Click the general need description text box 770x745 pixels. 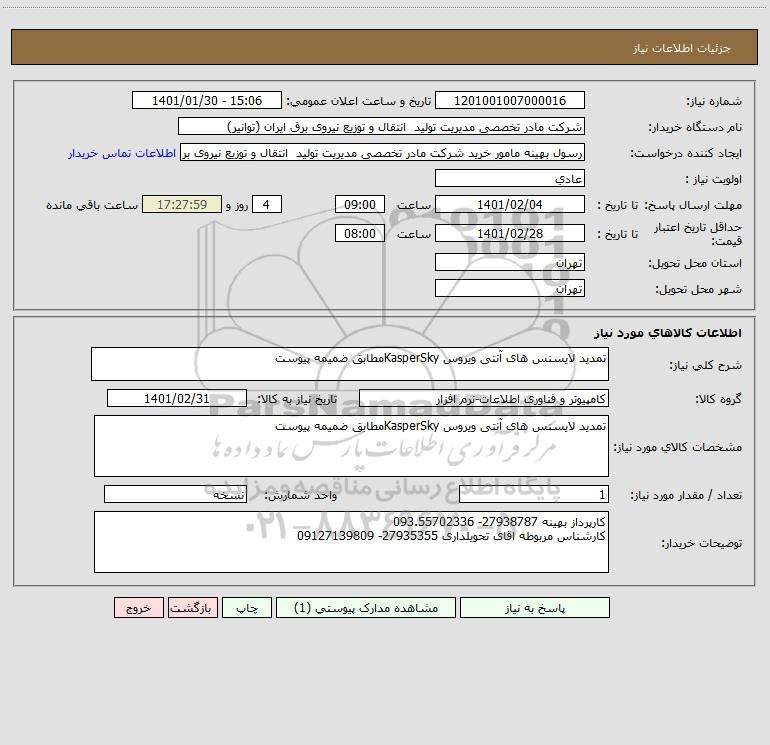(350, 364)
